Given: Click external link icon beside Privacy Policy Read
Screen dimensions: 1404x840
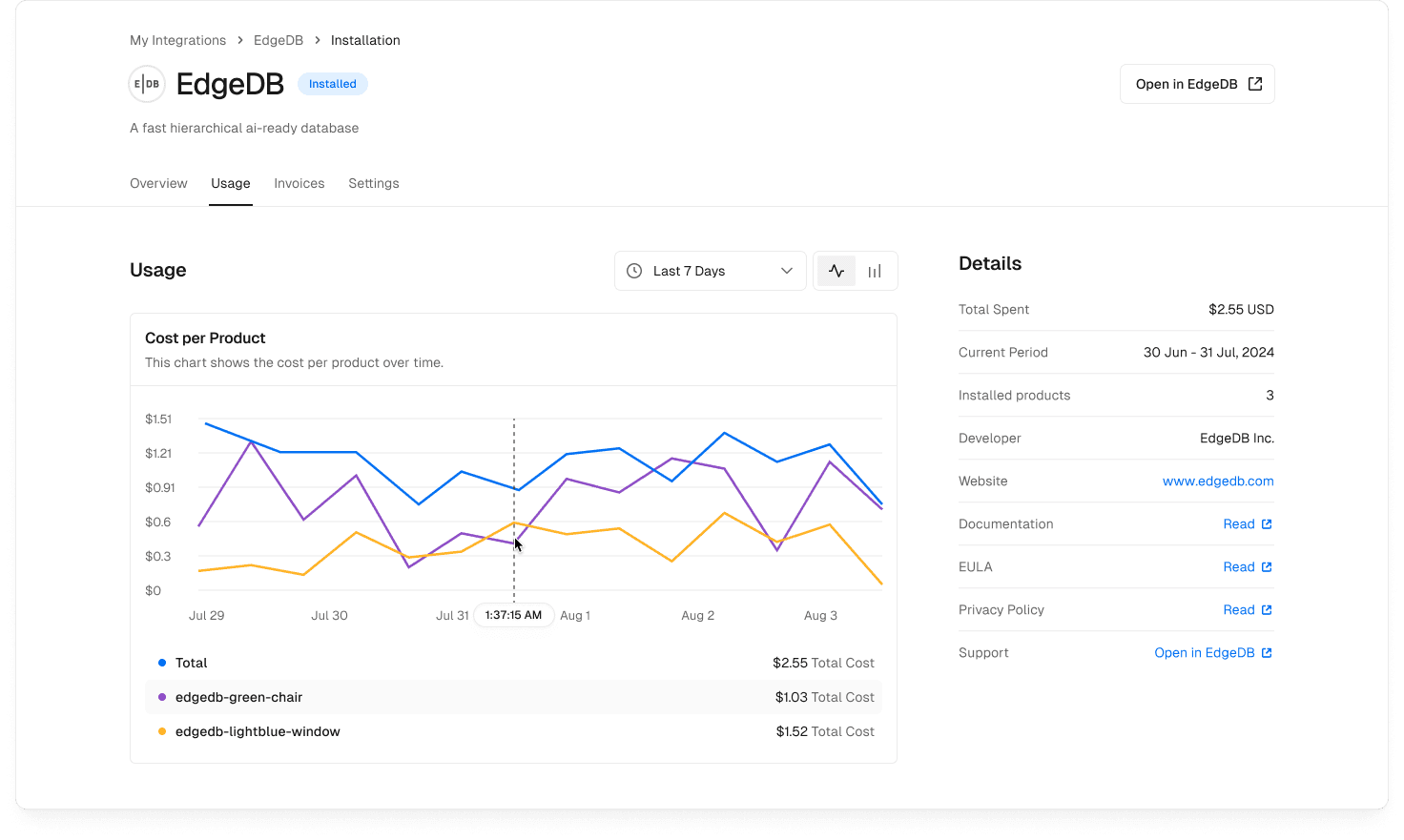Looking at the screenshot, I should (x=1267, y=610).
